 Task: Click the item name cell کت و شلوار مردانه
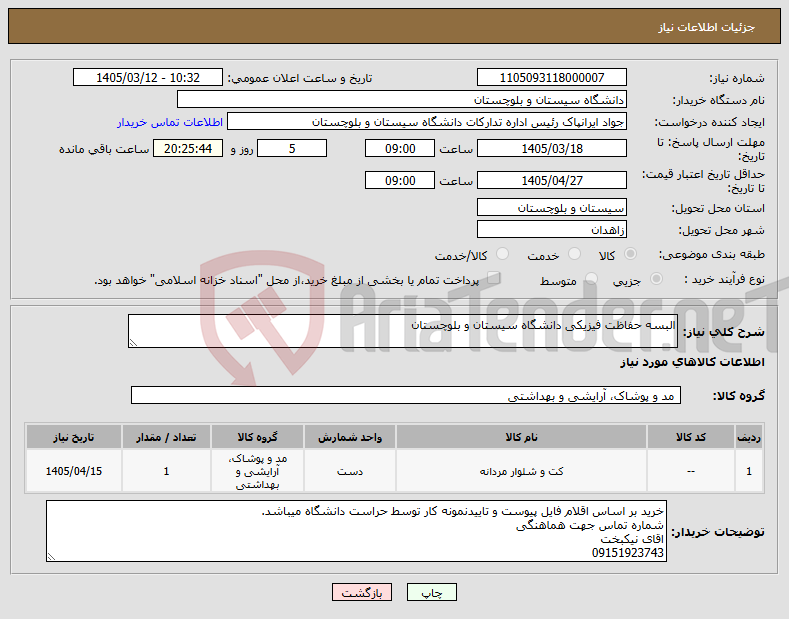pyautogui.click(x=521, y=472)
